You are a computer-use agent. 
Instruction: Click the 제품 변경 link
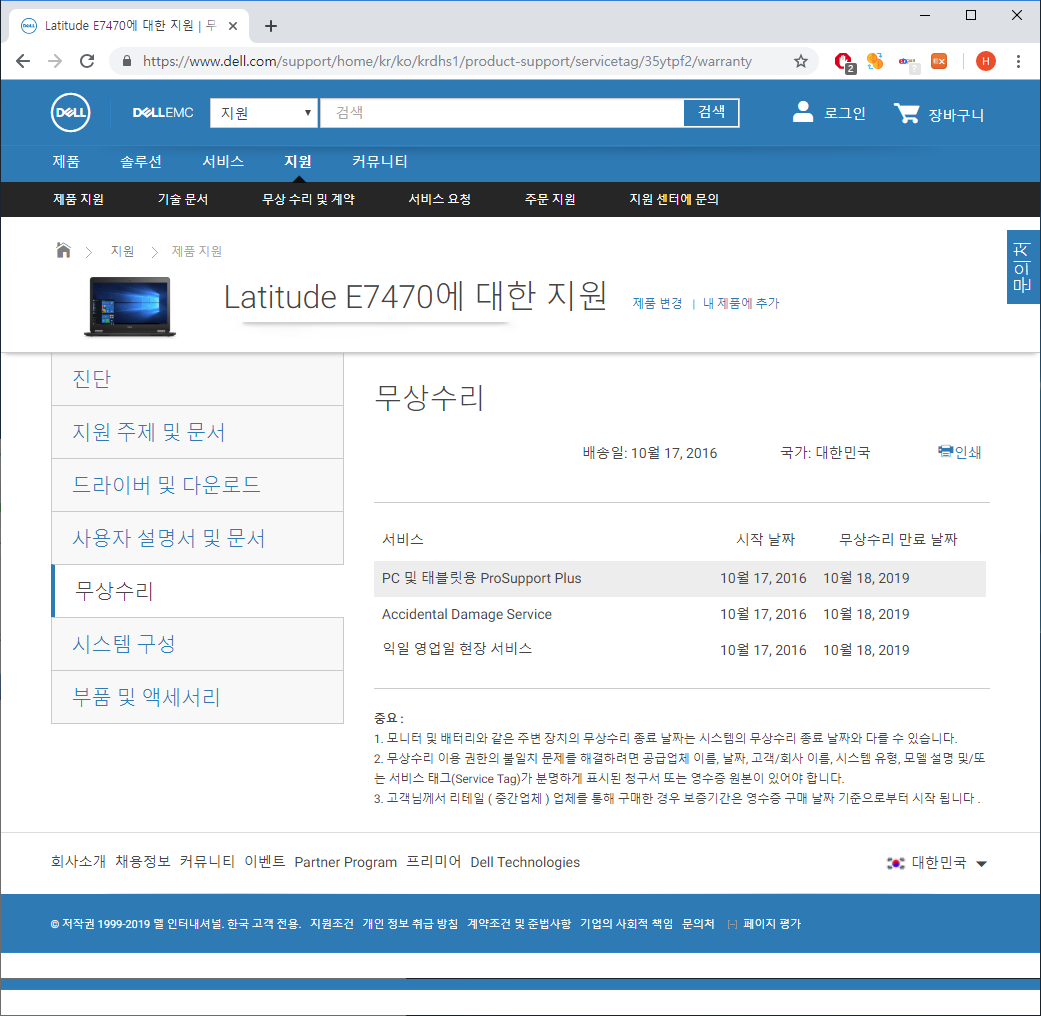click(657, 303)
